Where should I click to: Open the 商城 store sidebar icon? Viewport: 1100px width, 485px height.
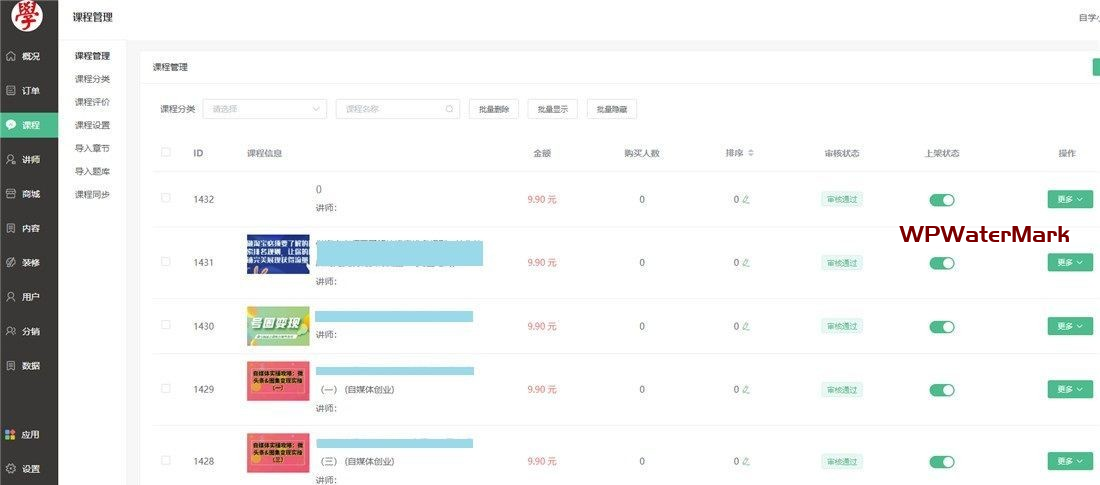pyautogui.click(x=11, y=193)
